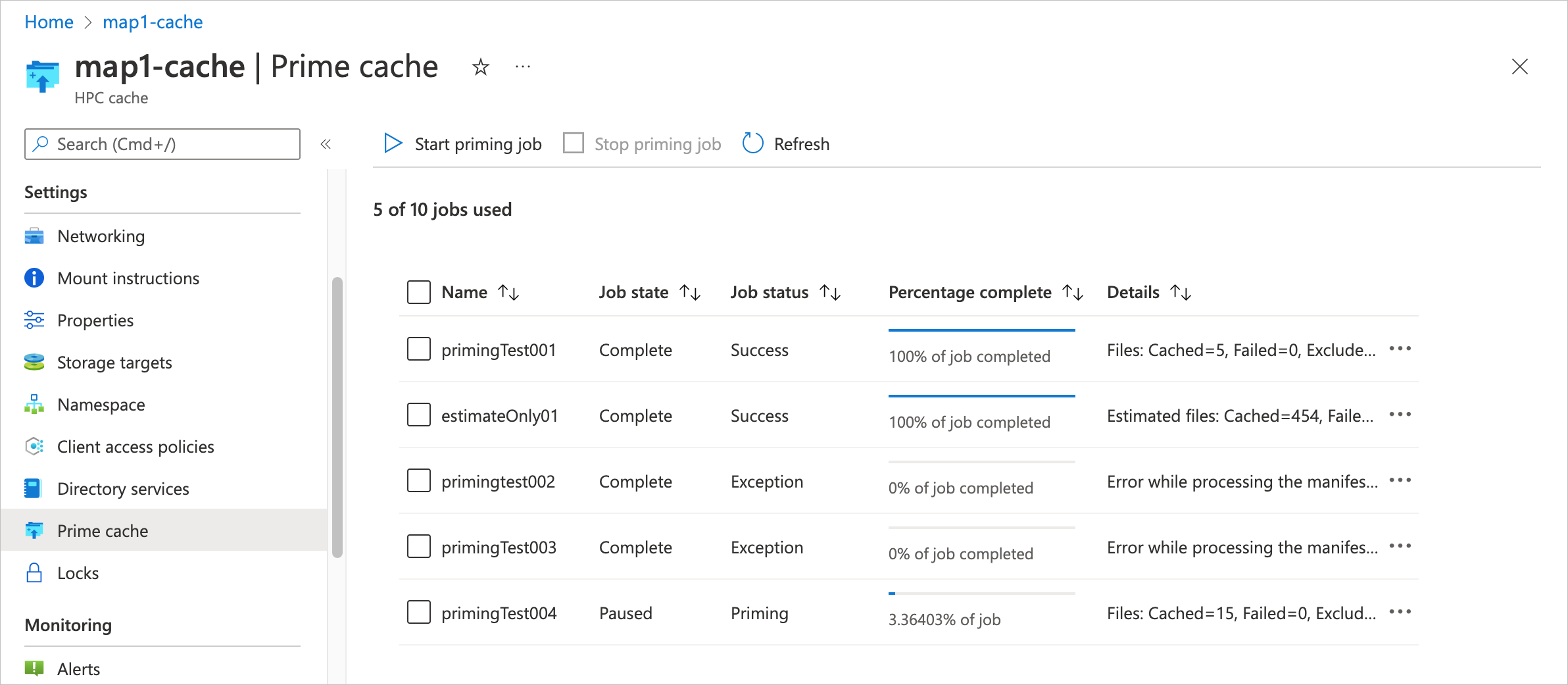Sort by Percentage complete column
The width and height of the screenshot is (1568, 685).
coord(1073,292)
